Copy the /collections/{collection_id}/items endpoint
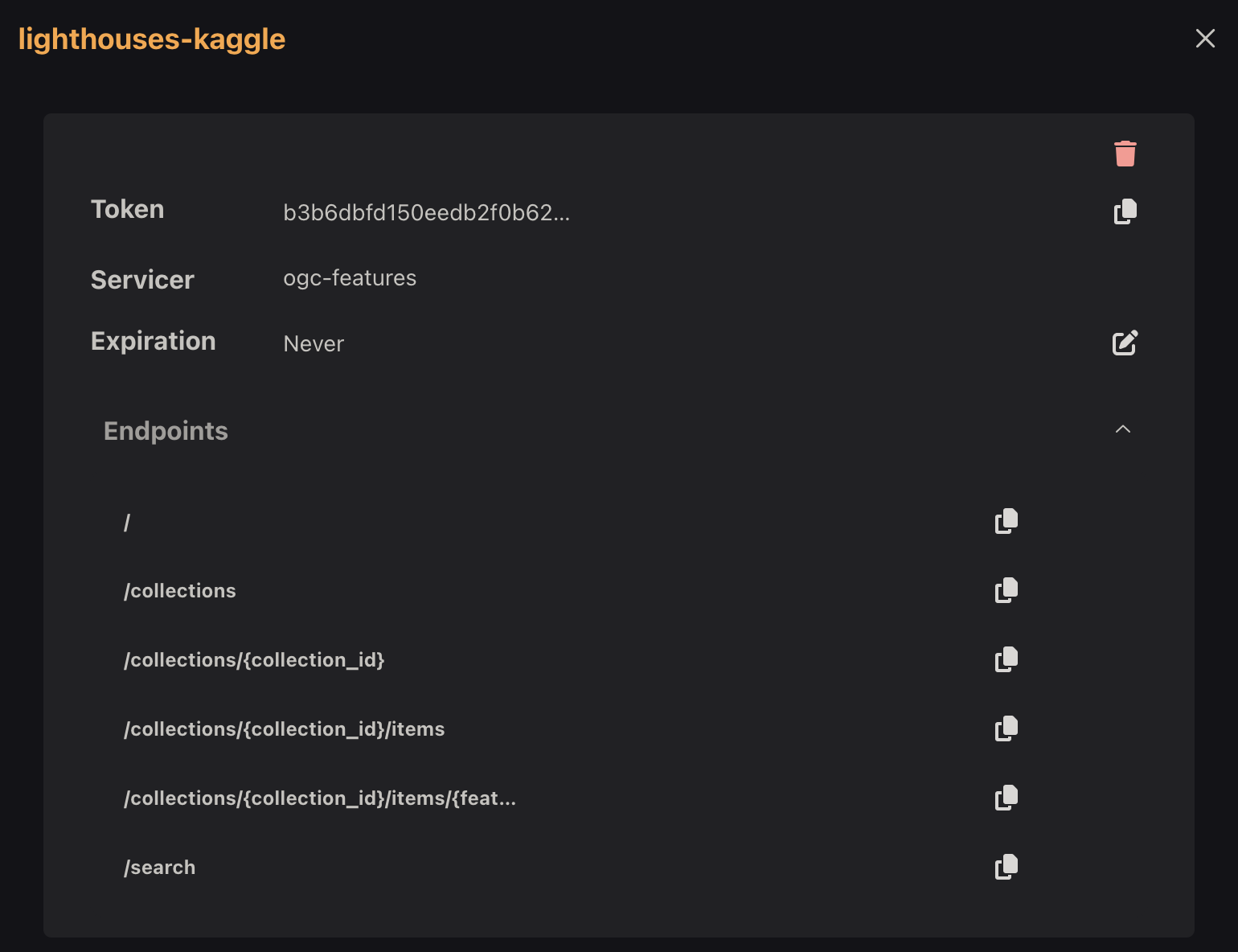This screenshot has width=1238, height=952. 1006,728
